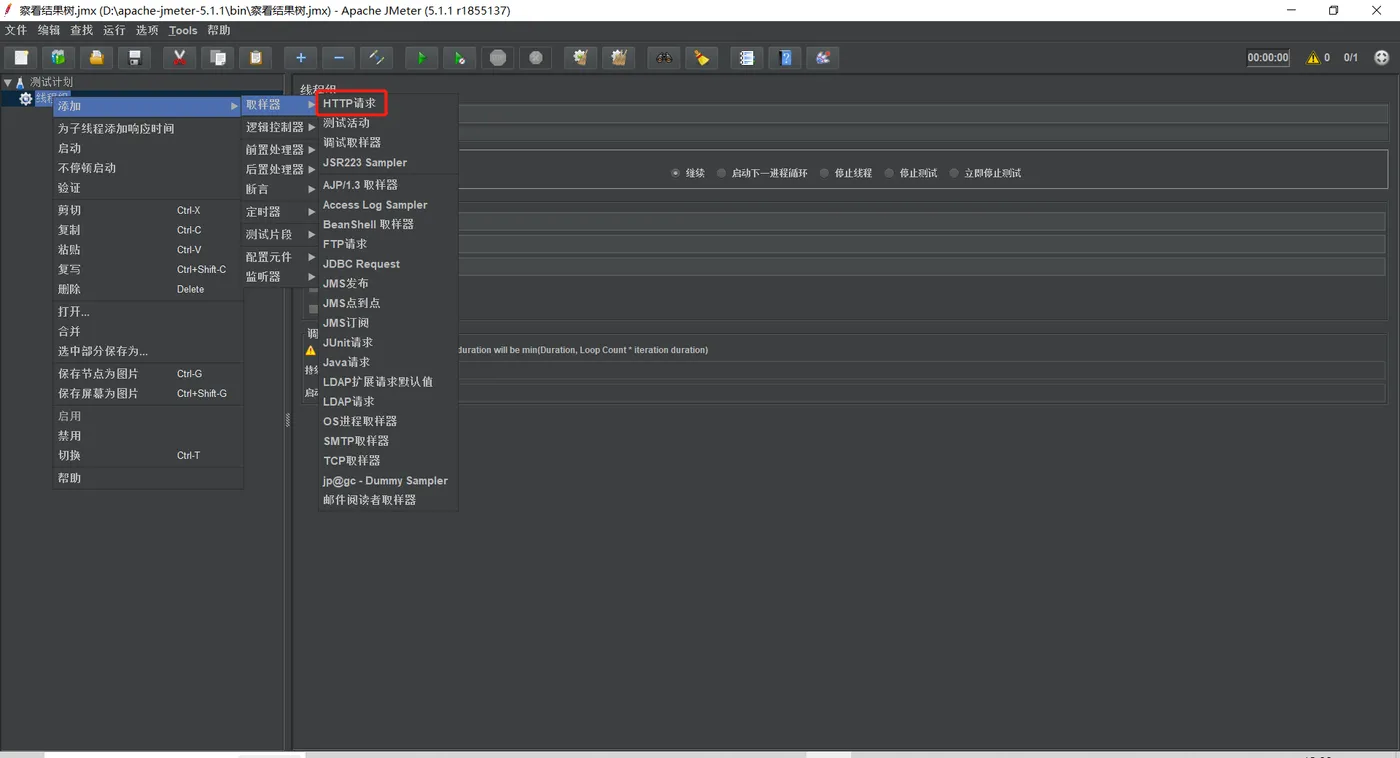Click the Save floppy disk icon
Viewport: 1400px width, 758px height.
tap(134, 58)
